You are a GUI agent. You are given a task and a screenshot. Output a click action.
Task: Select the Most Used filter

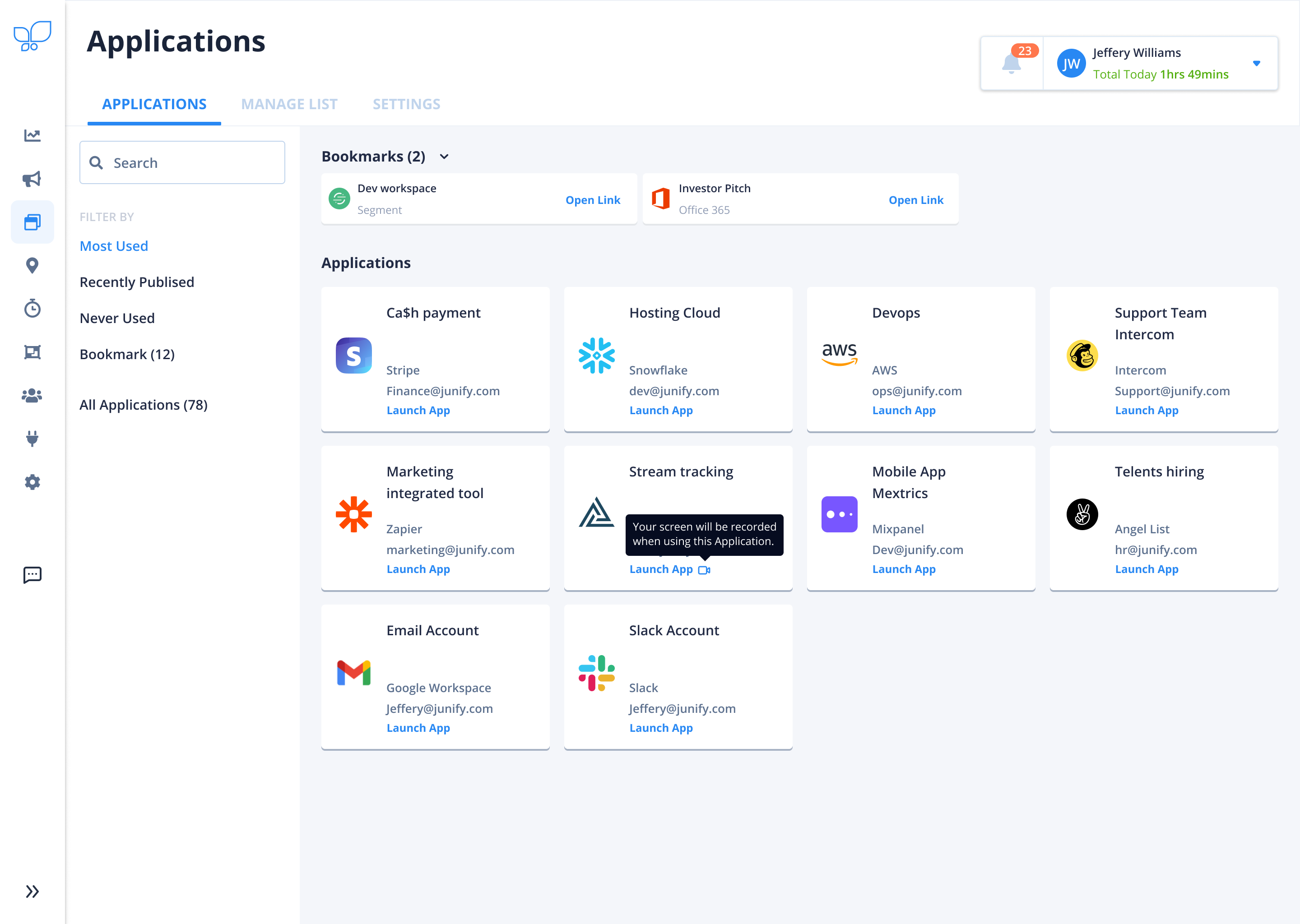114,245
